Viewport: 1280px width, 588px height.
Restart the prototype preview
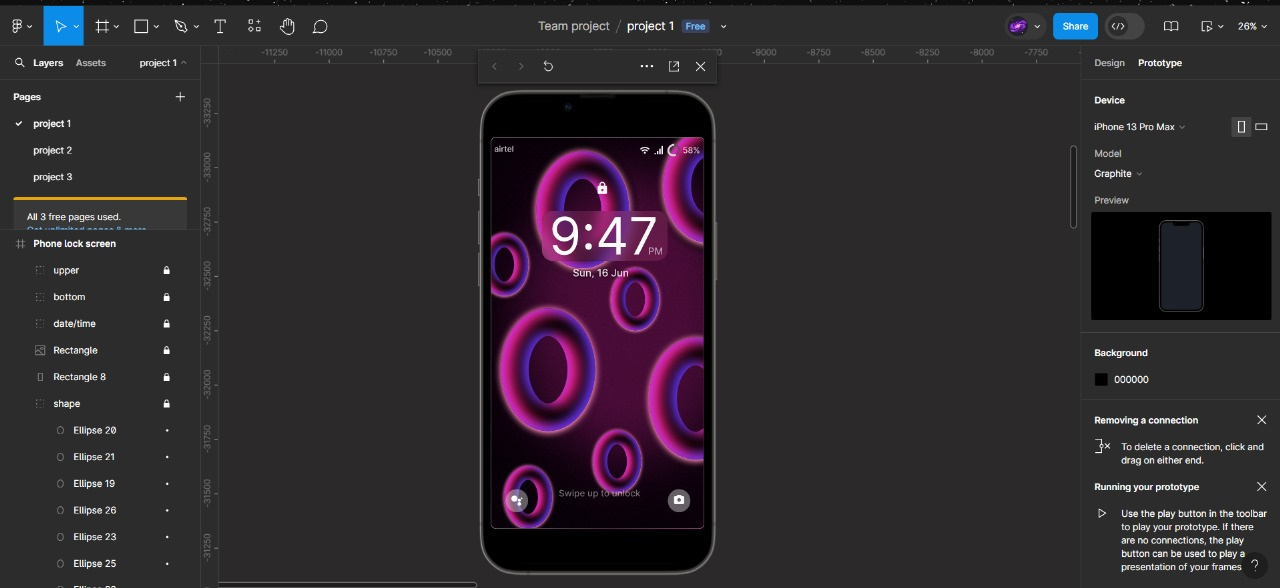[547, 66]
